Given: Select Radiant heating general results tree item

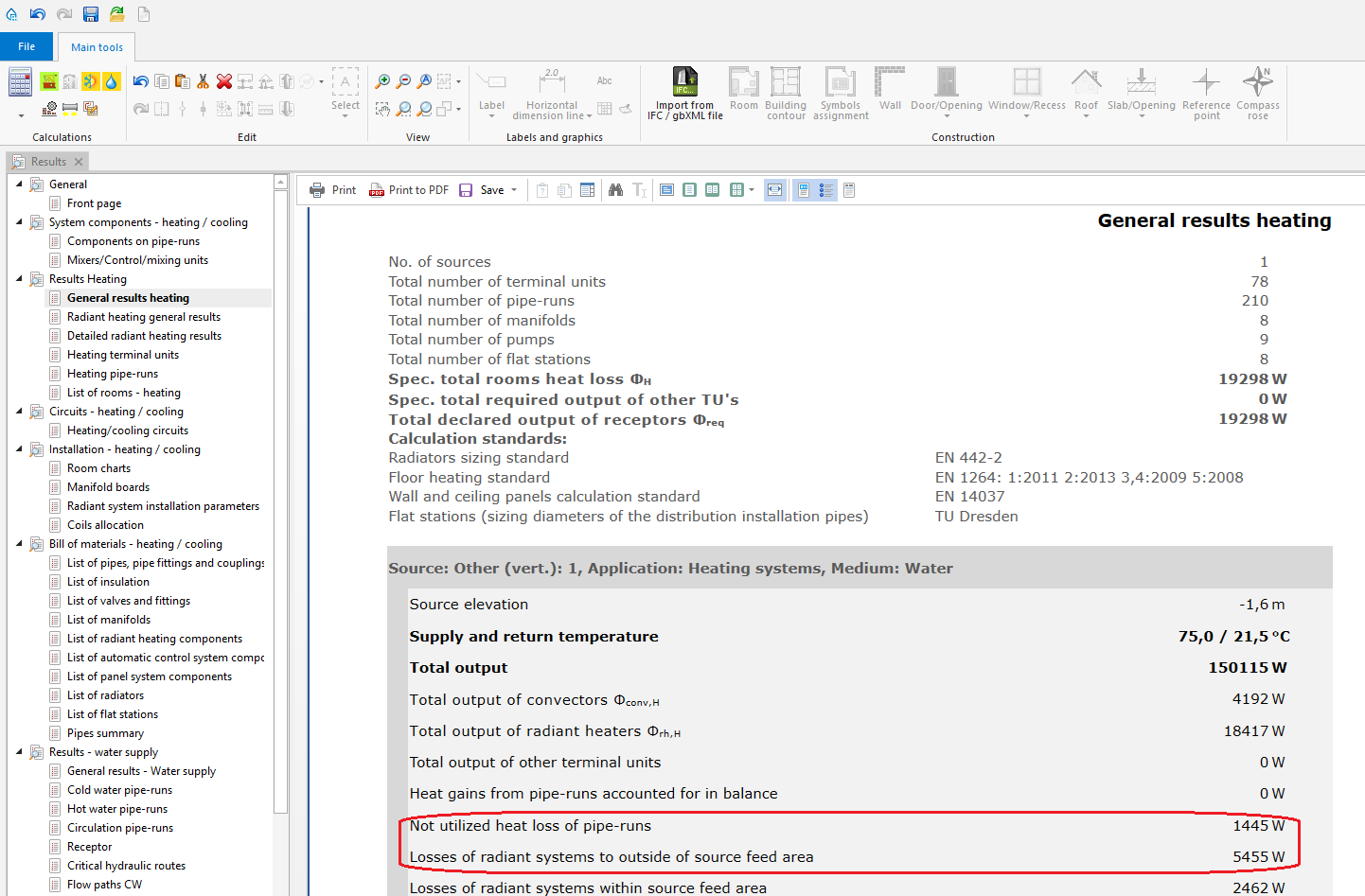Looking at the screenshot, I should pos(143,317).
